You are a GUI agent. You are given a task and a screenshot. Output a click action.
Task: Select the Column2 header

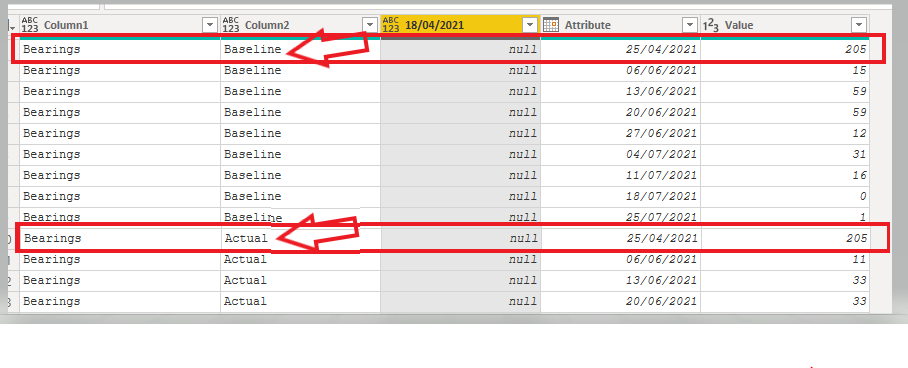(300, 25)
